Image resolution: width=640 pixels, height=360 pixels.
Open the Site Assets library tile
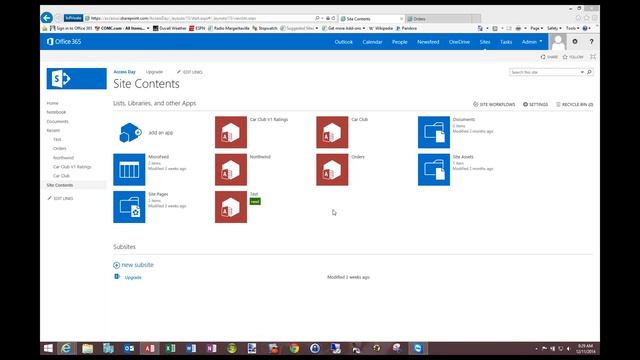[x=434, y=169]
